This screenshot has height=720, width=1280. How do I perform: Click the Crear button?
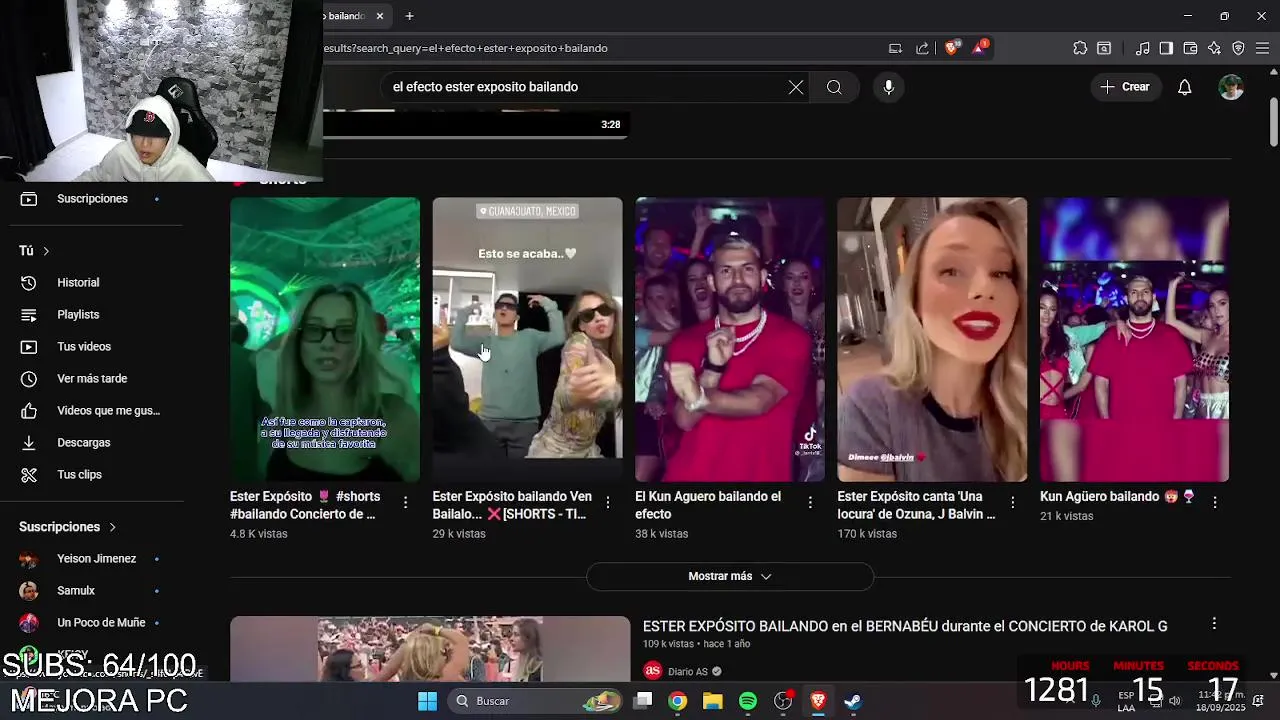point(1126,87)
